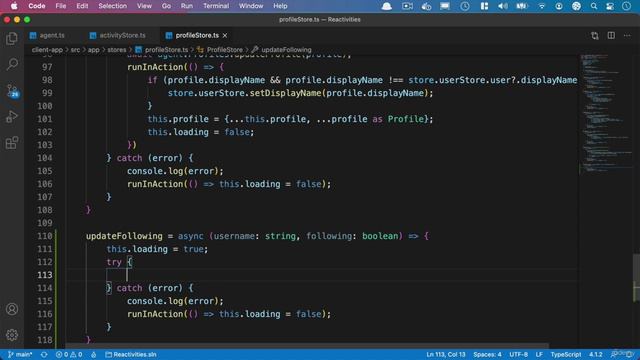Click Synchronize Changes icon in status bar
This screenshot has width=640, height=360.
pos(44,354)
